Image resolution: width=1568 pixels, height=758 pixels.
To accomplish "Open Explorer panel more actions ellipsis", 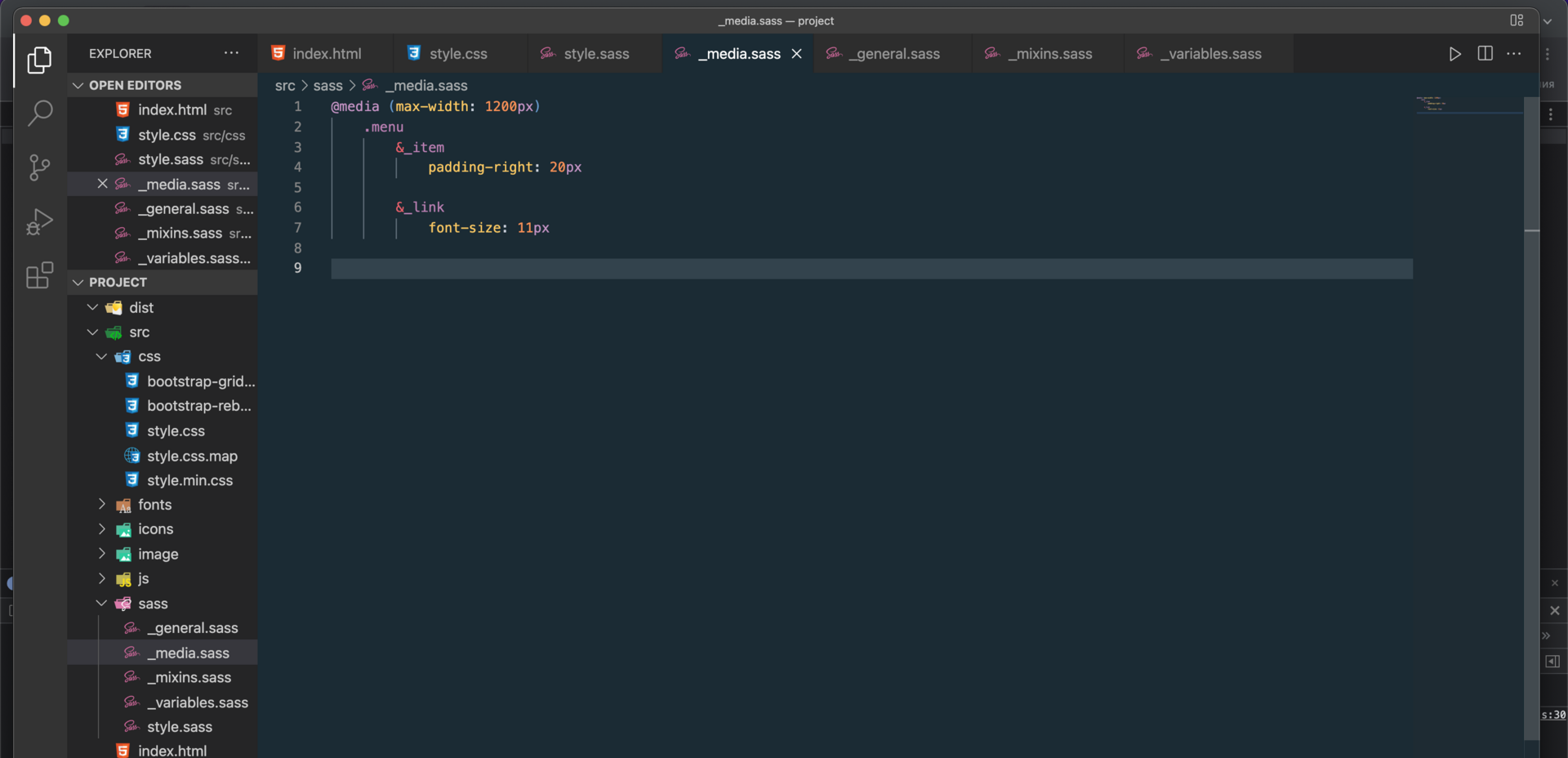I will tap(232, 53).
